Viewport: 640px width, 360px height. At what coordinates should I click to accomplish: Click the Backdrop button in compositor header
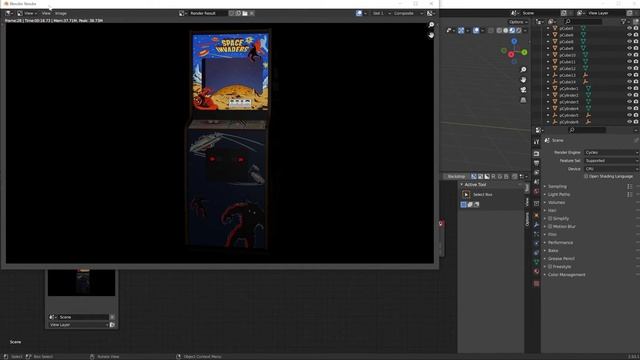(x=456, y=177)
